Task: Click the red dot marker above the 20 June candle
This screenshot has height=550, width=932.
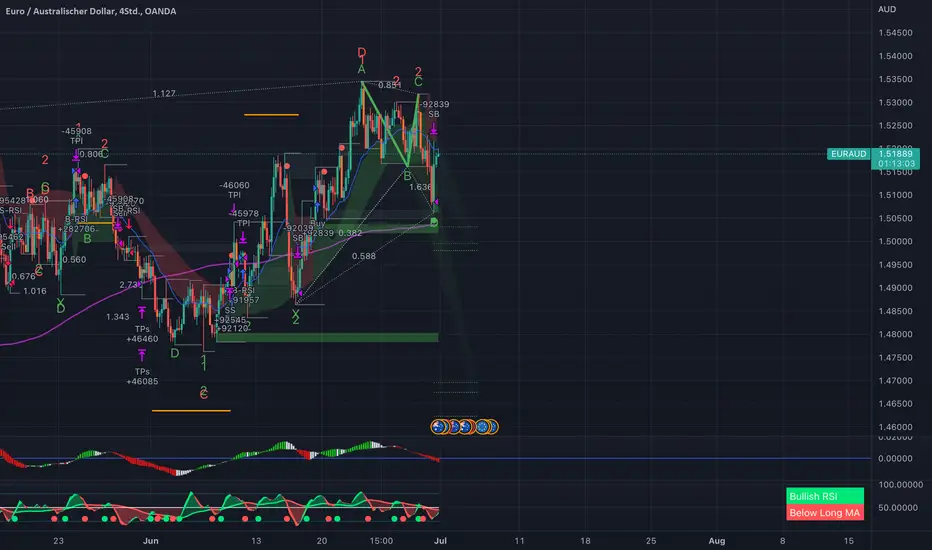Action: pyautogui.click(x=324, y=172)
